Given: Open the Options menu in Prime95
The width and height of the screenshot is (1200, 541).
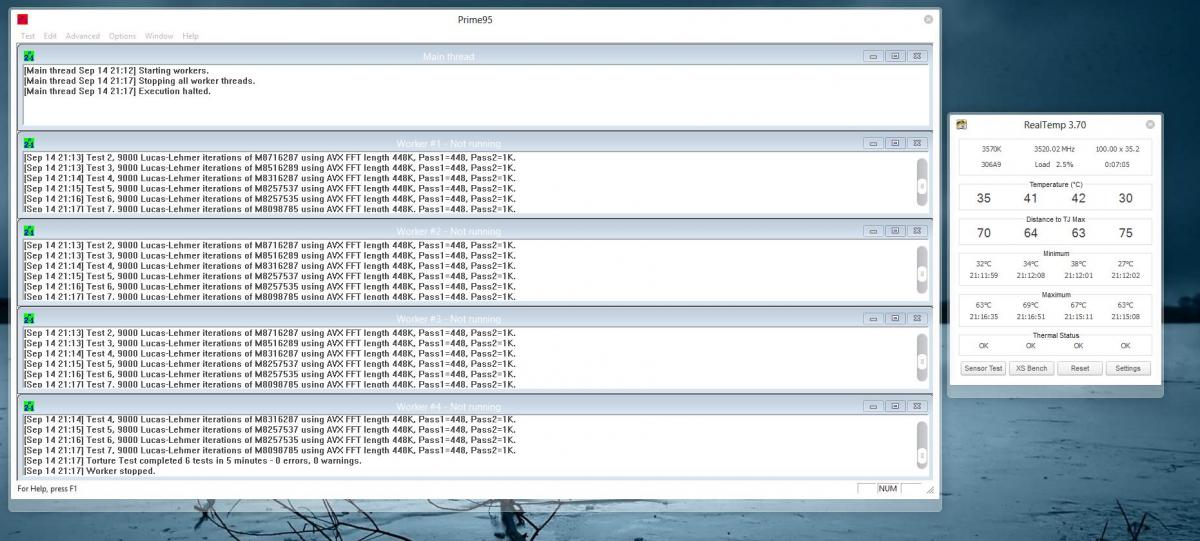Looking at the screenshot, I should (x=123, y=36).
